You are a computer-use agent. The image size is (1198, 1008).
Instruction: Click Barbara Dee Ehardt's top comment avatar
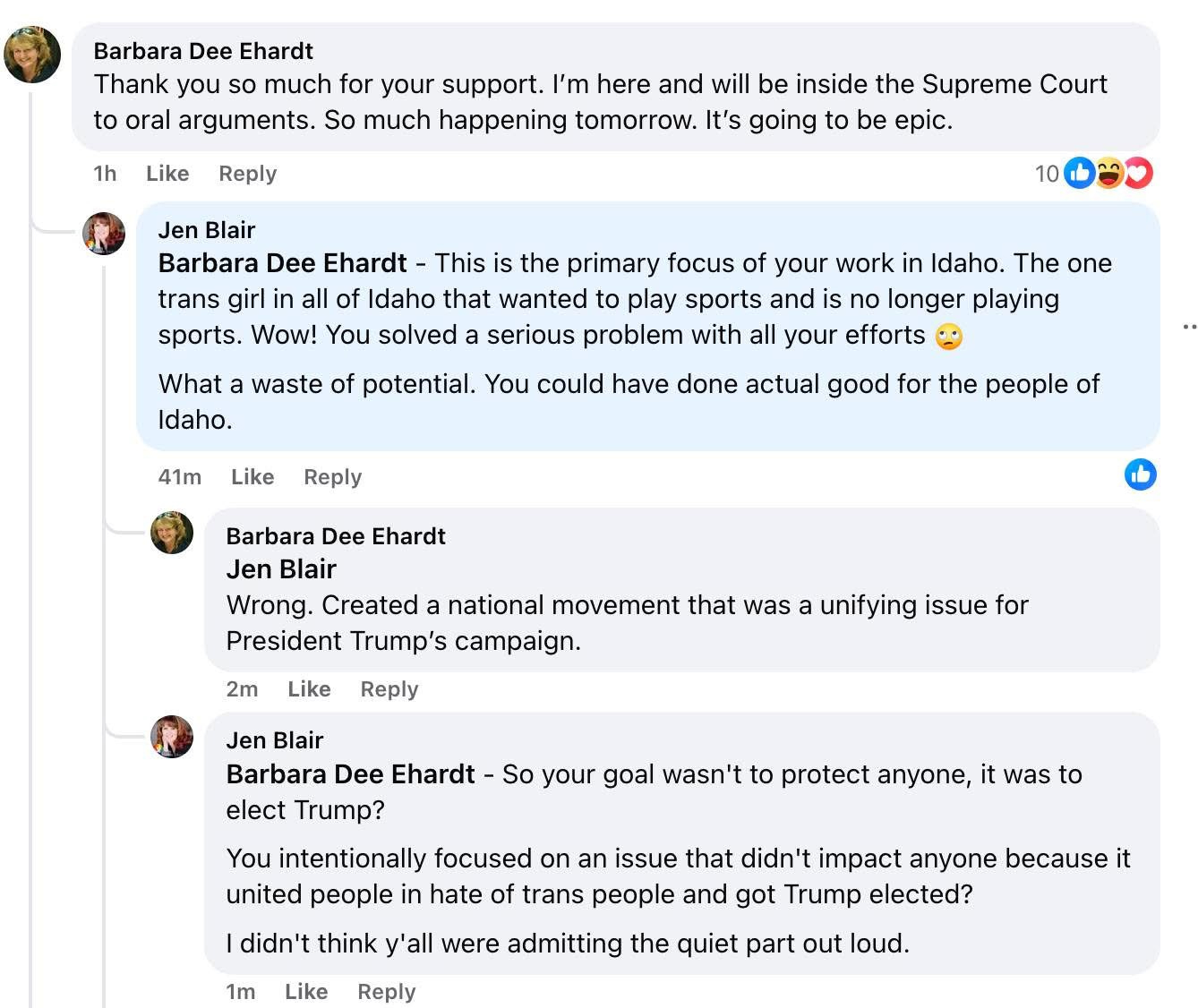[32, 55]
